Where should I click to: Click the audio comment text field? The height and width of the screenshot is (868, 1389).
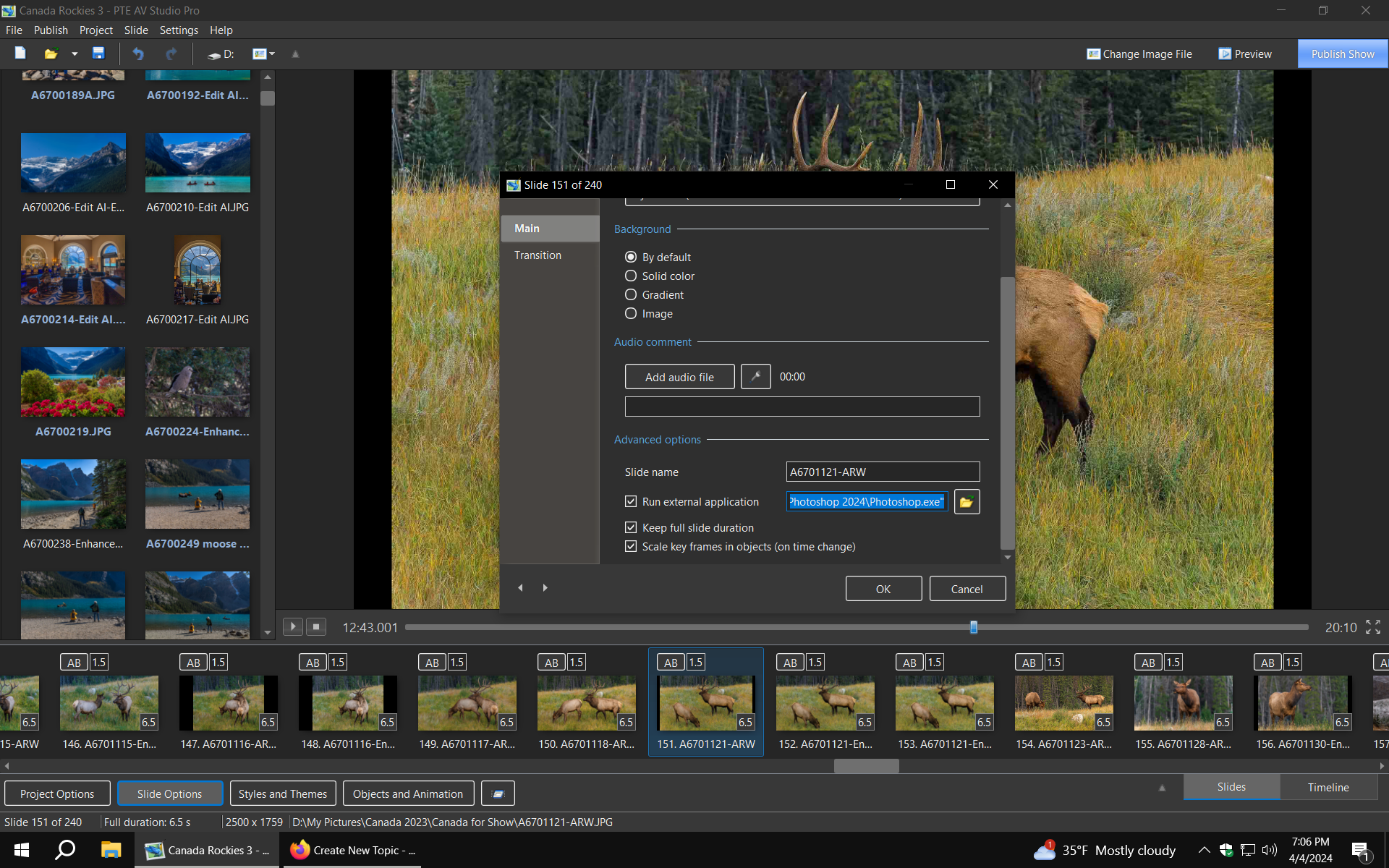tap(802, 407)
